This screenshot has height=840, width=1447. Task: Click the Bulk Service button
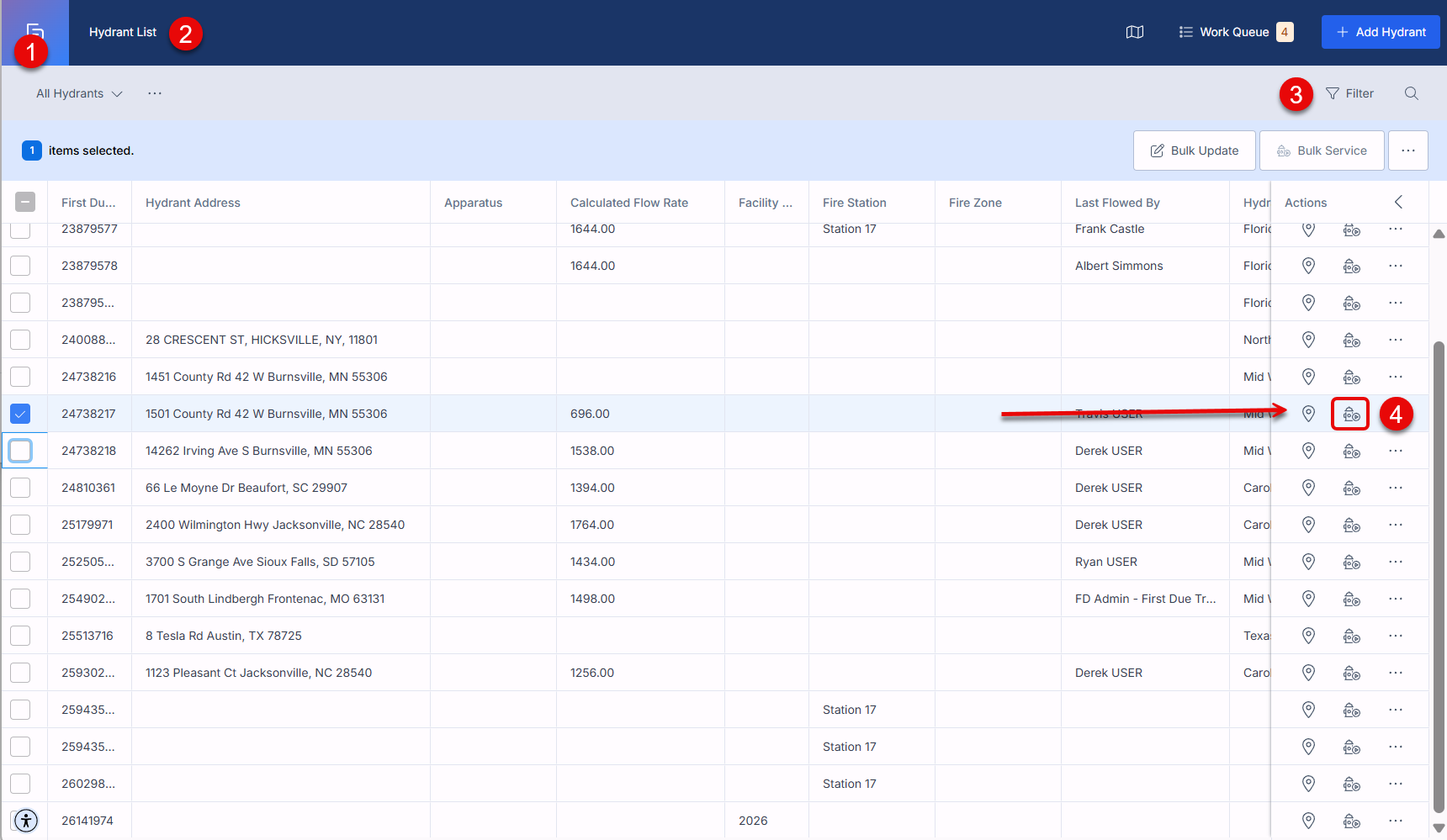1322,151
